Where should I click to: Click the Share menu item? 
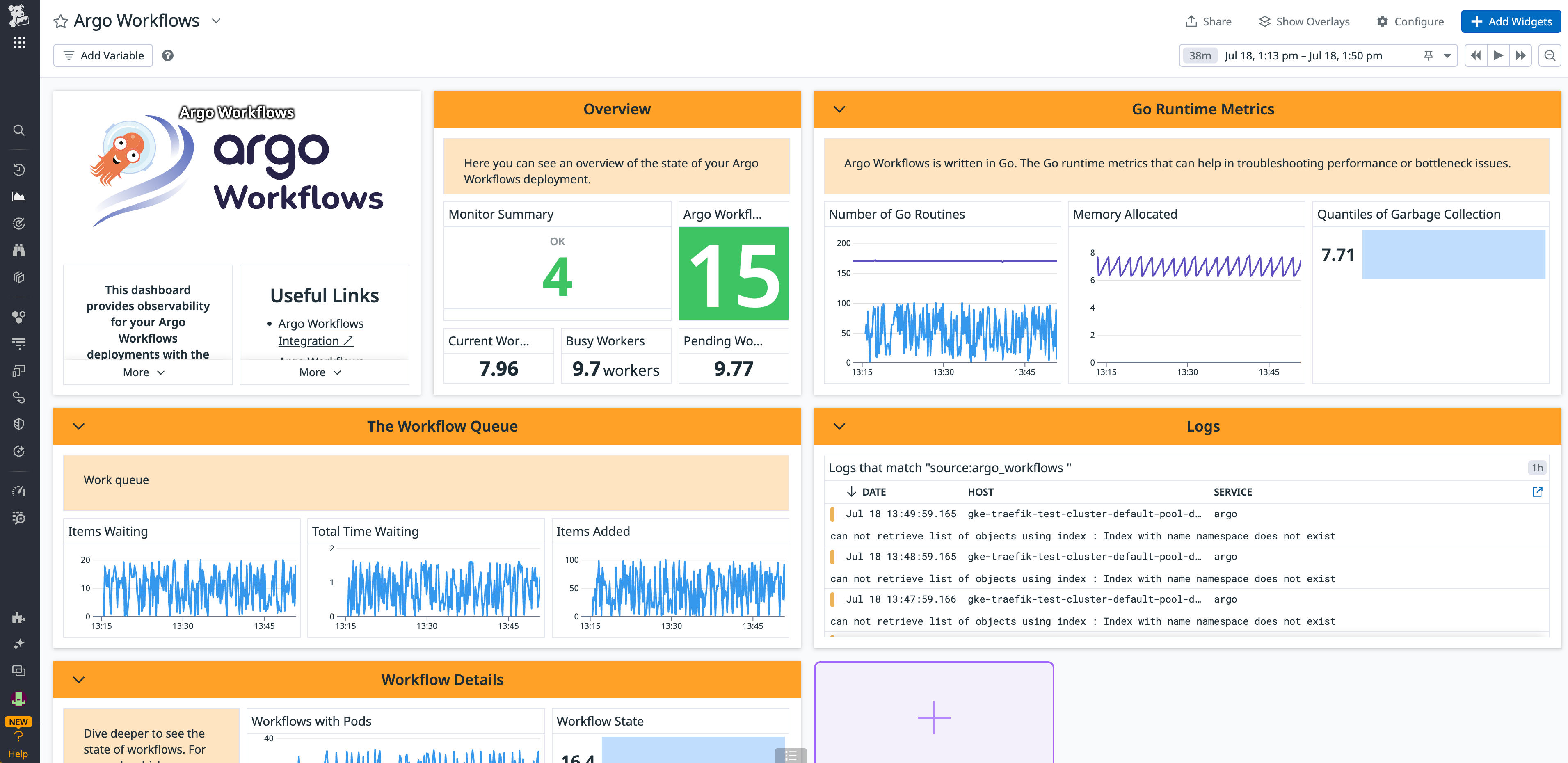pyautogui.click(x=1208, y=21)
